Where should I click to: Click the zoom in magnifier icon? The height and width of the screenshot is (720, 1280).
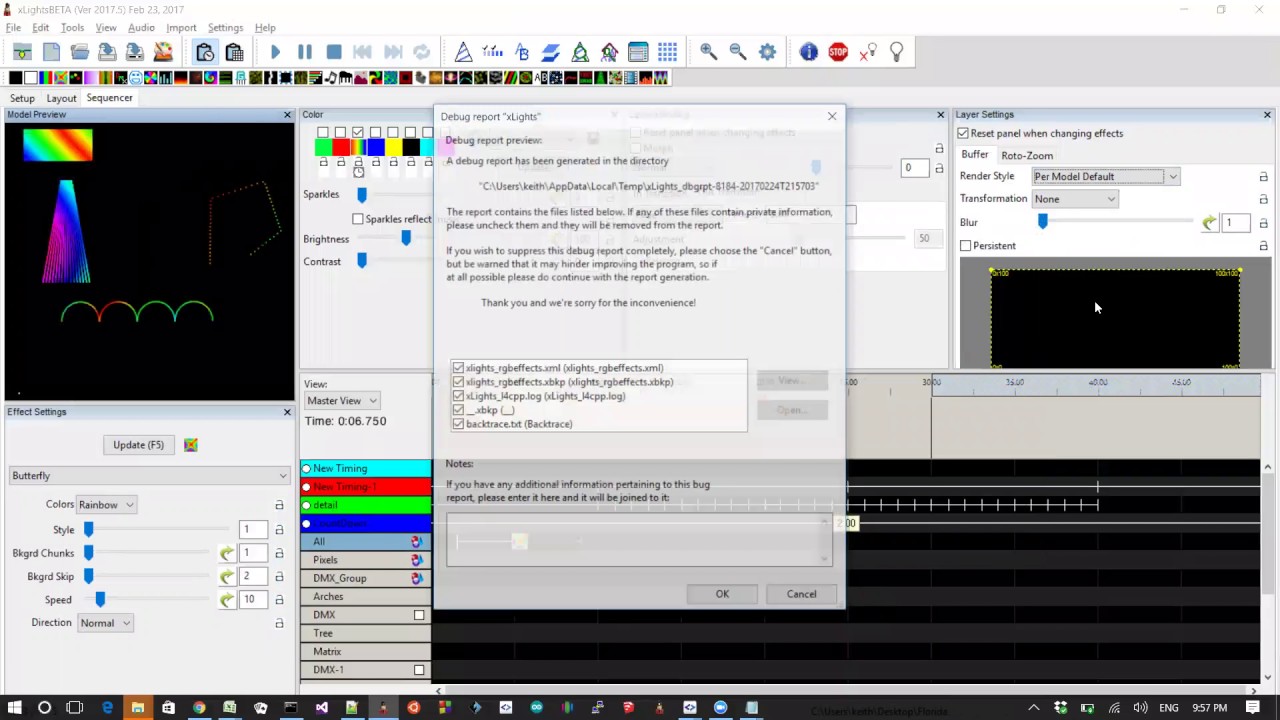[708, 52]
